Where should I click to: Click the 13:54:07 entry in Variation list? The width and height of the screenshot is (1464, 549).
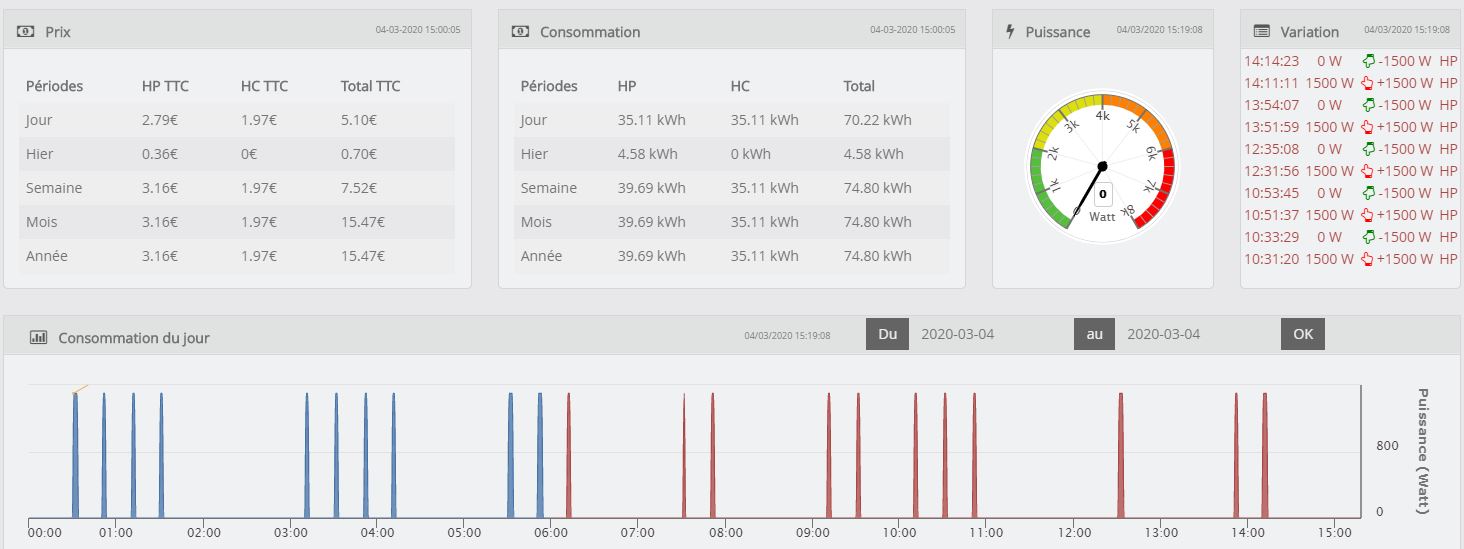point(1272,105)
